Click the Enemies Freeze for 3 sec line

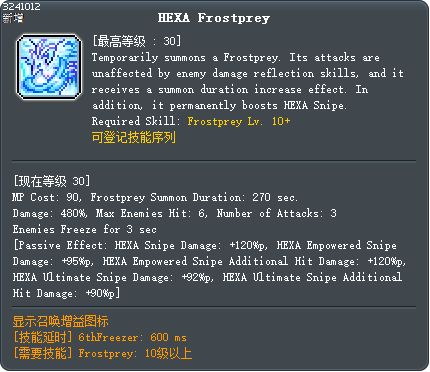tap(85, 229)
